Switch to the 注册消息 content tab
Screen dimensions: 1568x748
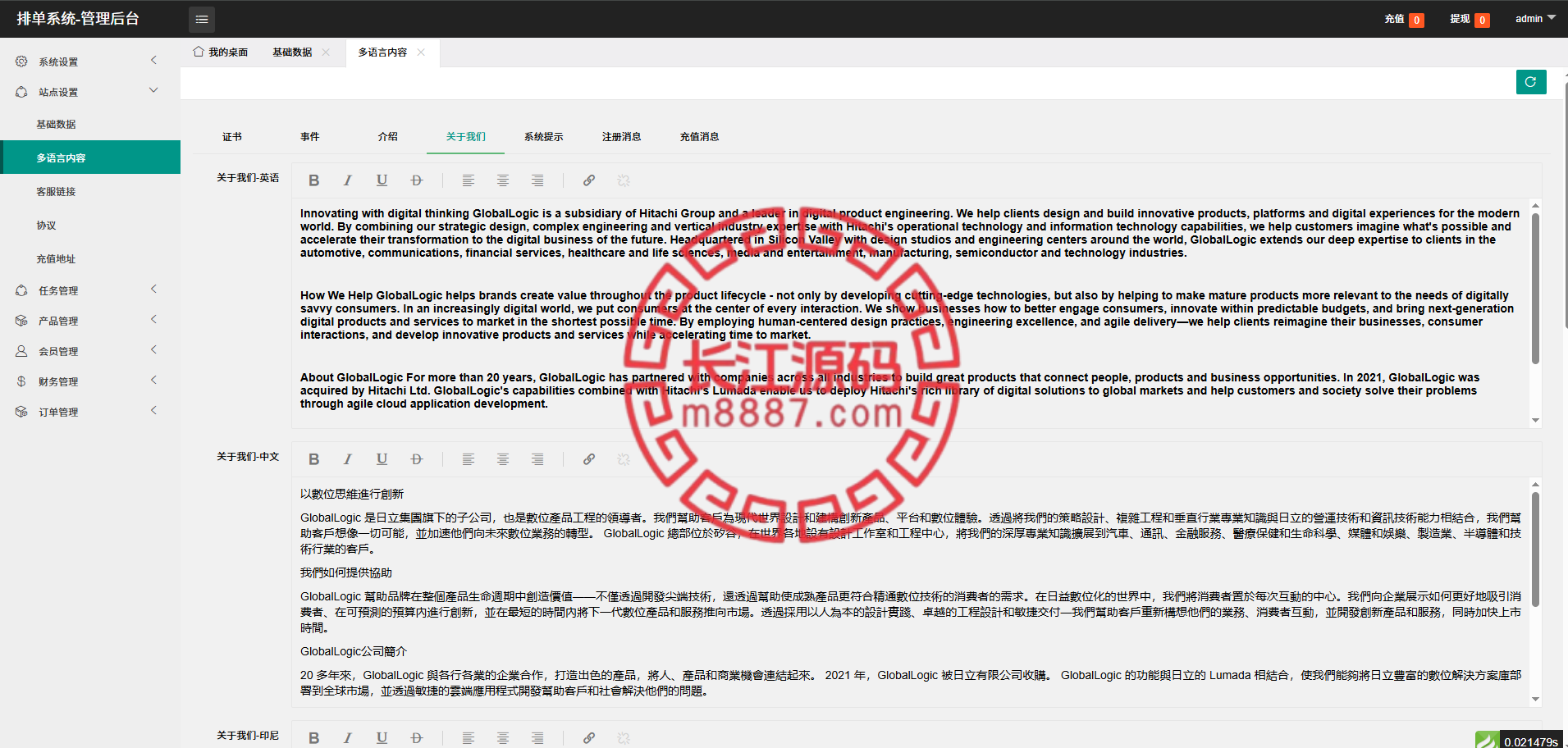pyautogui.click(x=622, y=137)
